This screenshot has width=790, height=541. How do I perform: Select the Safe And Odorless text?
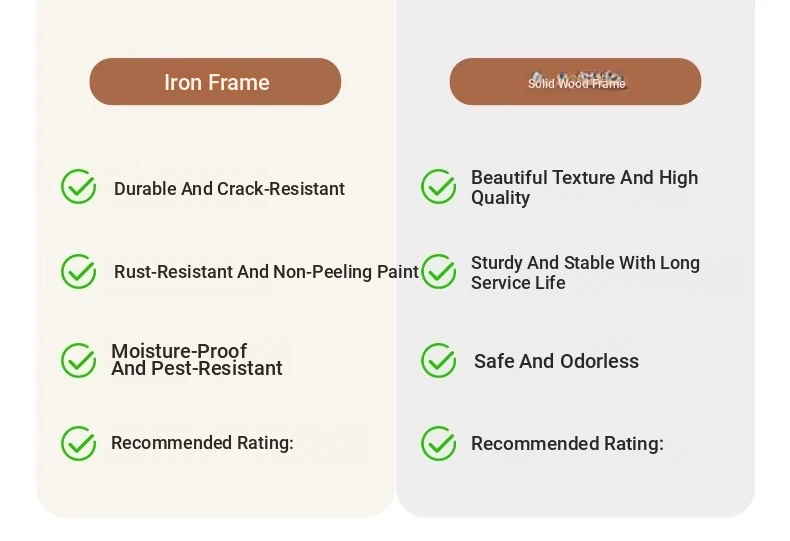[x=556, y=361]
